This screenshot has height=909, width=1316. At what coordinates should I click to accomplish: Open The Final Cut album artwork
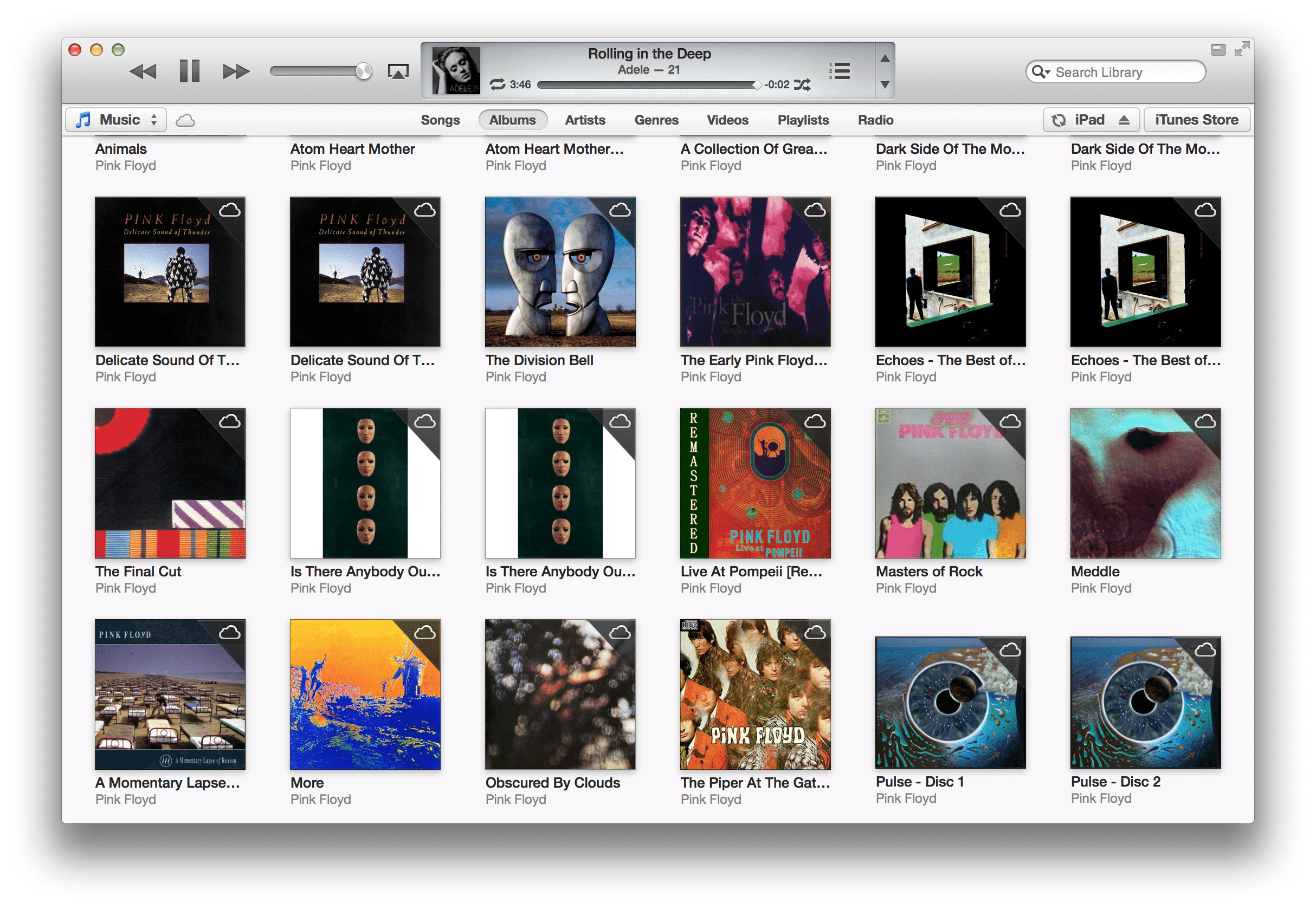(x=170, y=483)
